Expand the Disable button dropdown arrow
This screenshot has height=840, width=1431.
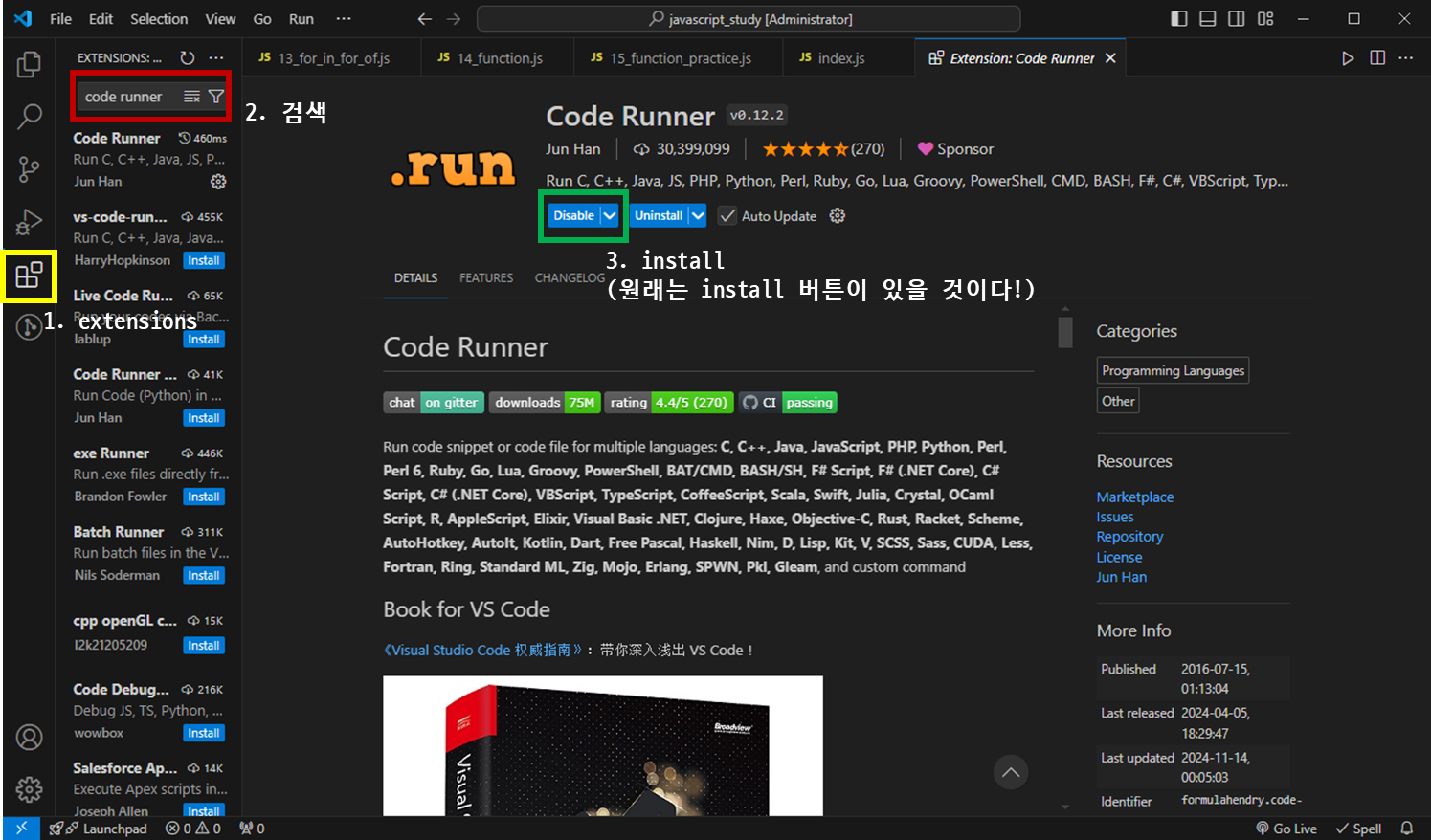pyautogui.click(x=610, y=216)
